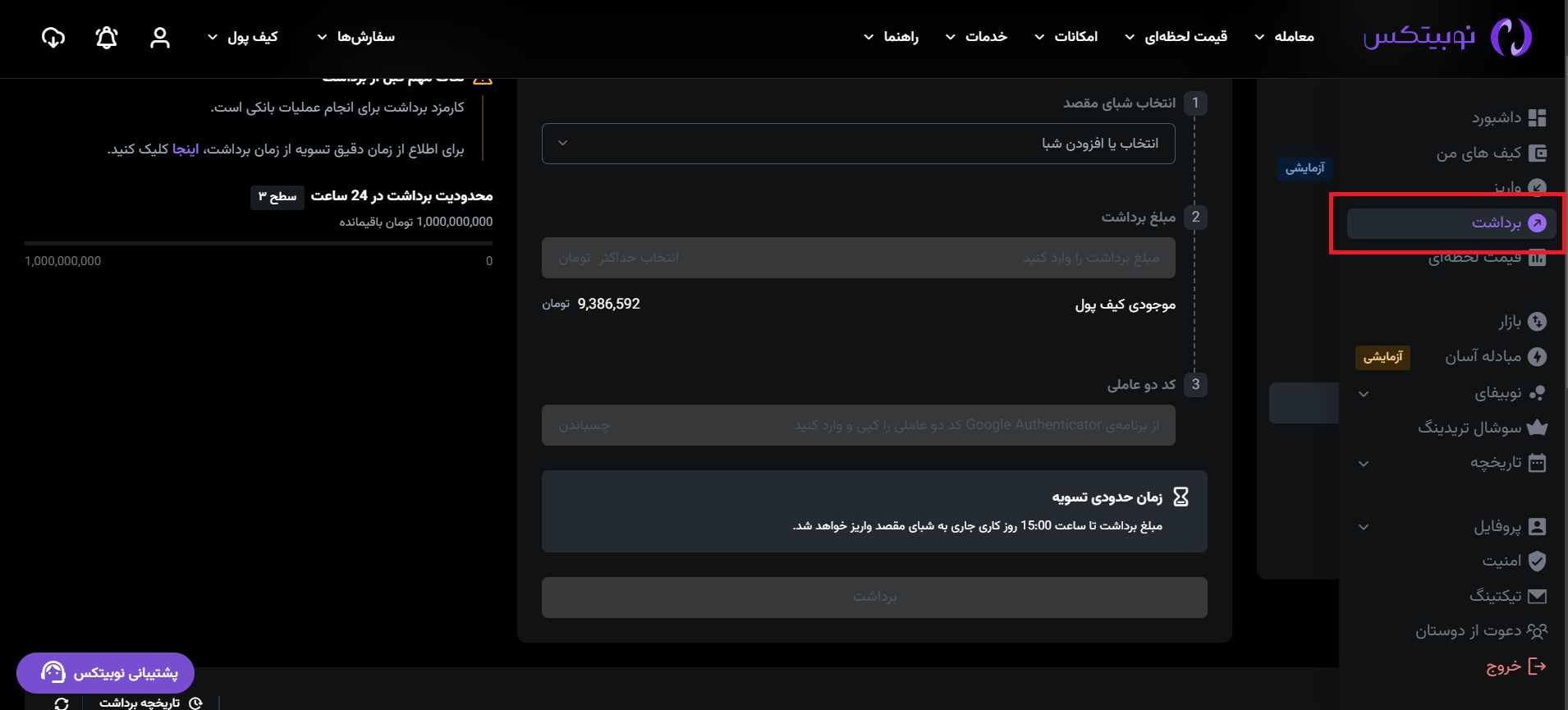Expand the نوبیفای sidebar section
The height and width of the screenshot is (710, 1568).
click(x=1364, y=394)
